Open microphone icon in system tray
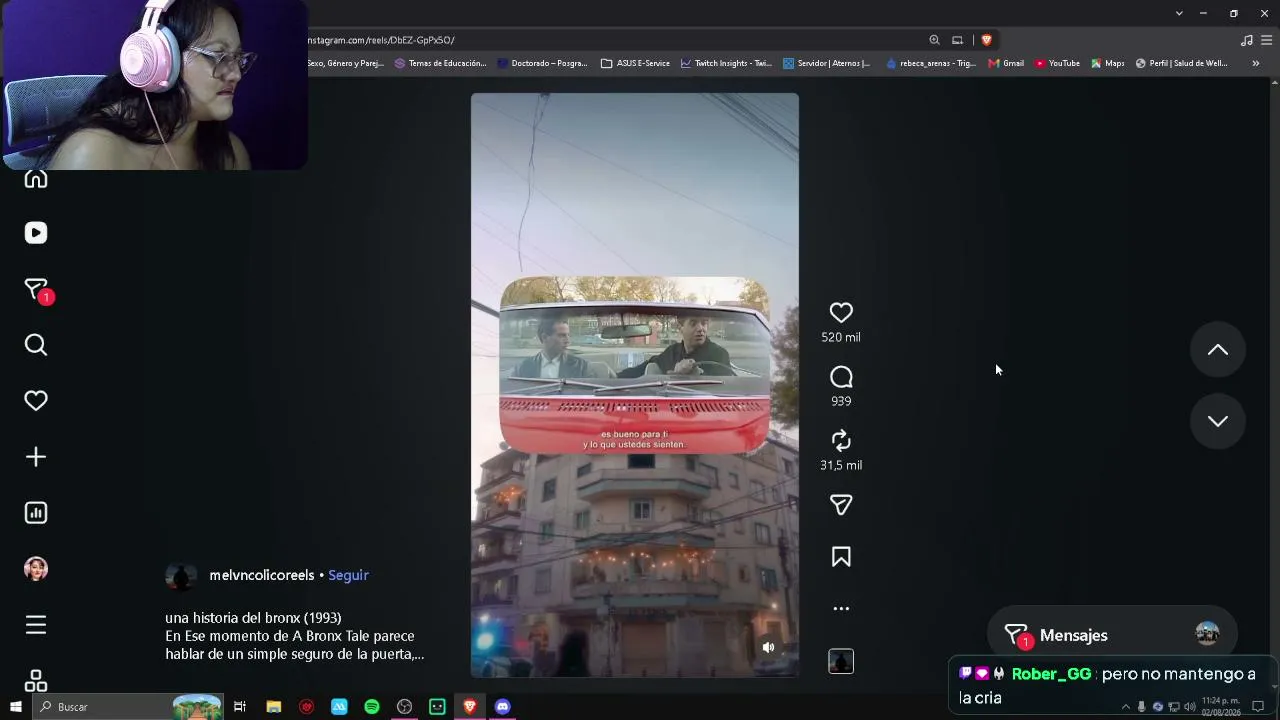The height and width of the screenshot is (720, 1280). pyautogui.click(x=1142, y=707)
